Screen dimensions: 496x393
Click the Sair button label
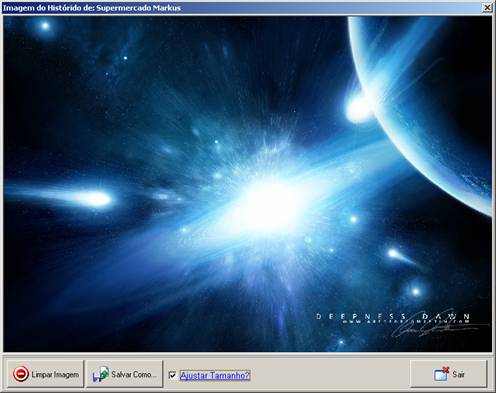click(x=458, y=374)
